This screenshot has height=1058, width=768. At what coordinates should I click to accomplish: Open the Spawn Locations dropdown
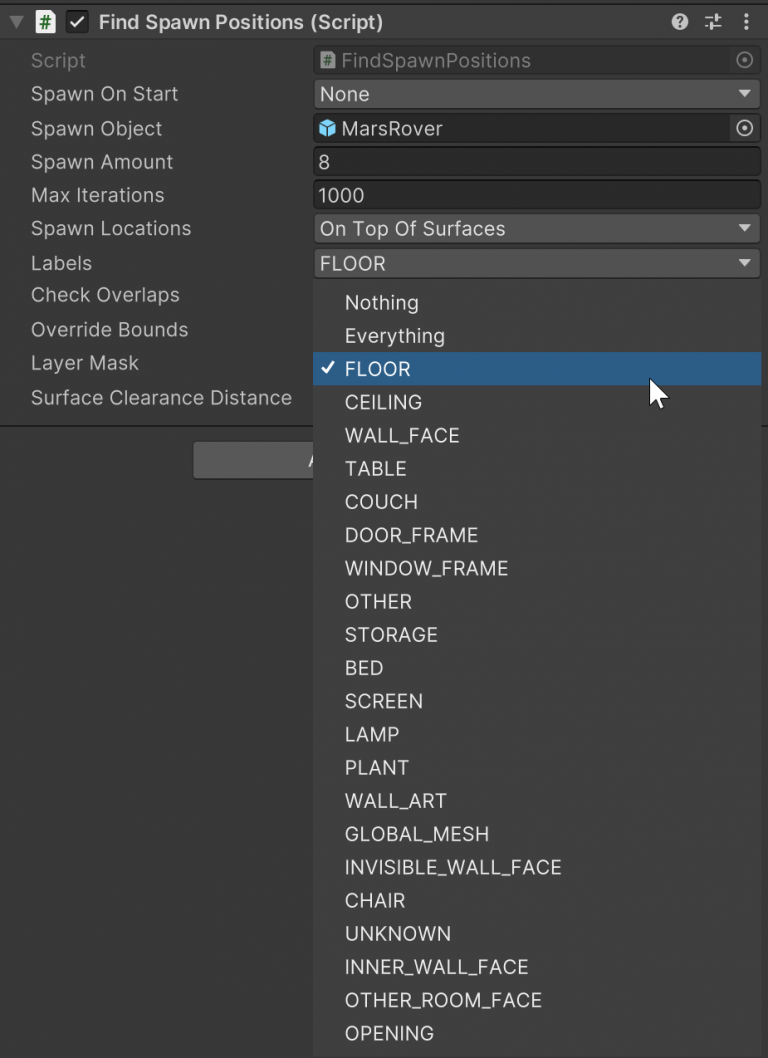coord(537,229)
